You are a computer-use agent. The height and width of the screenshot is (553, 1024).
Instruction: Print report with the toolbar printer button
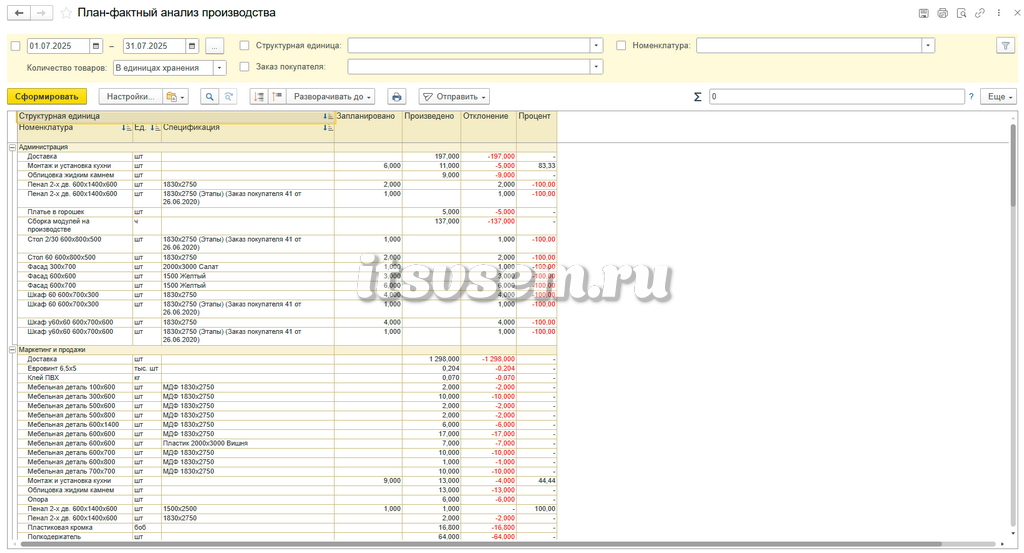tap(396, 97)
